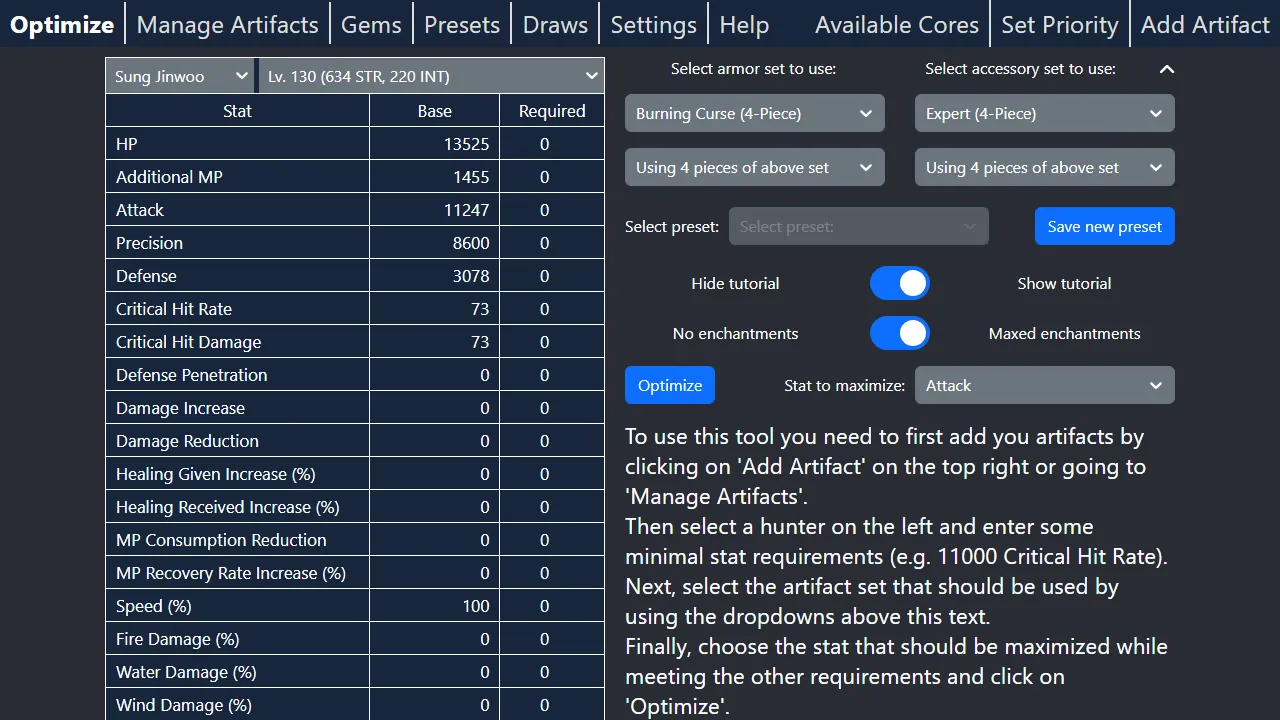Open the Settings menu
Image resolution: width=1280 pixels, height=720 pixels.
[653, 23]
